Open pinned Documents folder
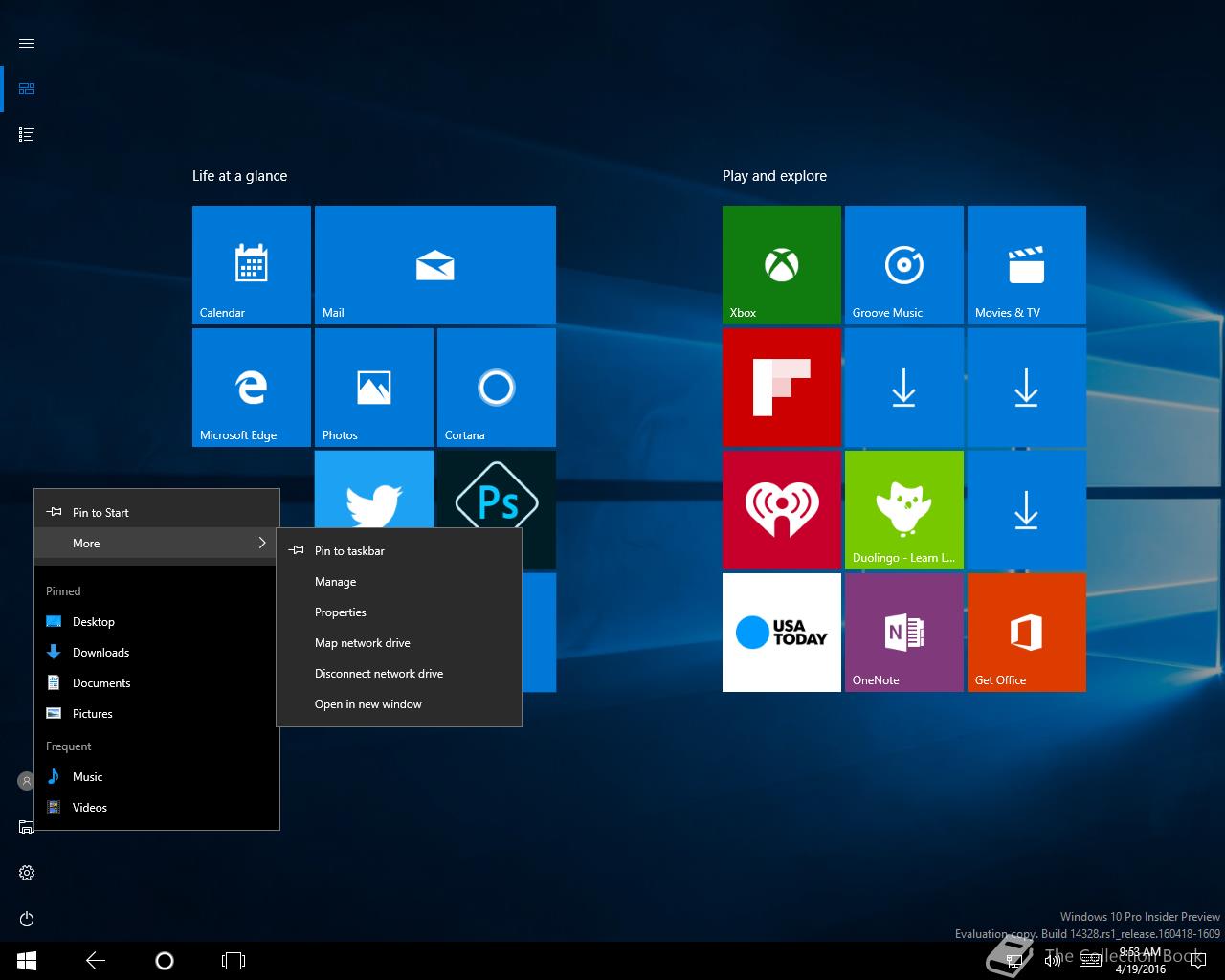 pos(157,682)
